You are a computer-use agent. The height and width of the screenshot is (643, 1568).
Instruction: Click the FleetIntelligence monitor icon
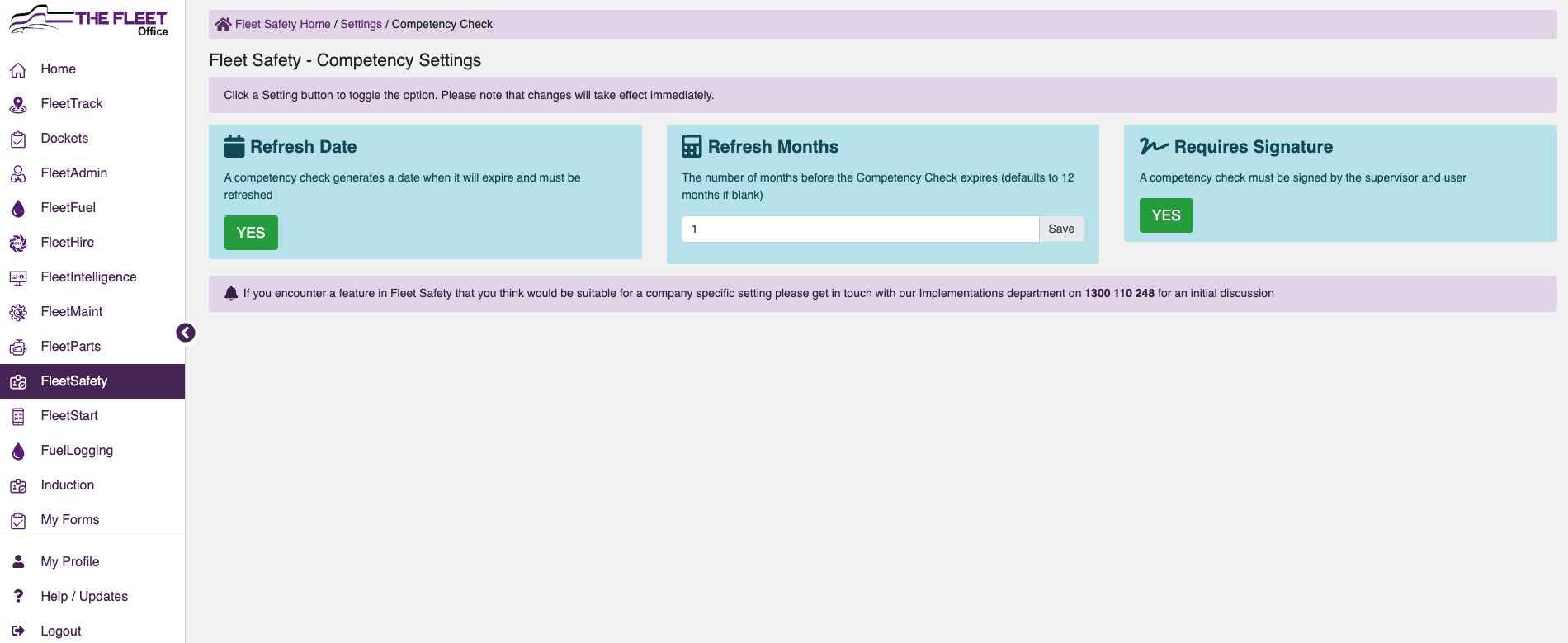18,278
